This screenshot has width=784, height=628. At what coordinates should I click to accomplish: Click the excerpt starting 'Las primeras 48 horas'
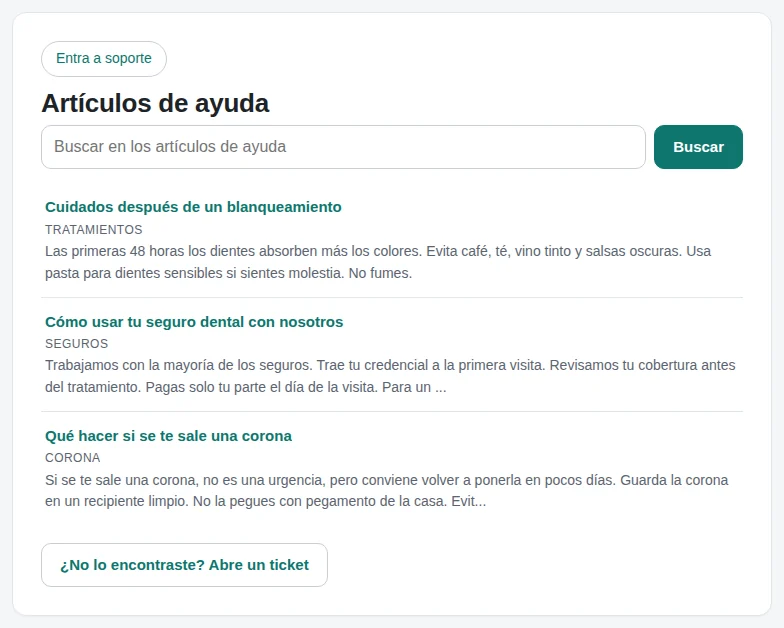point(378,262)
